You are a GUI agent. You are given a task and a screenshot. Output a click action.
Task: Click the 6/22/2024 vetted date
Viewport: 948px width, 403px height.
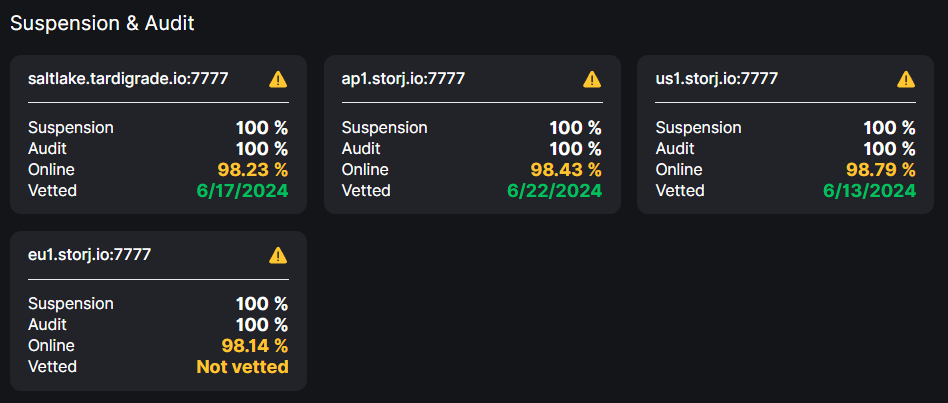click(x=554, y=190)
